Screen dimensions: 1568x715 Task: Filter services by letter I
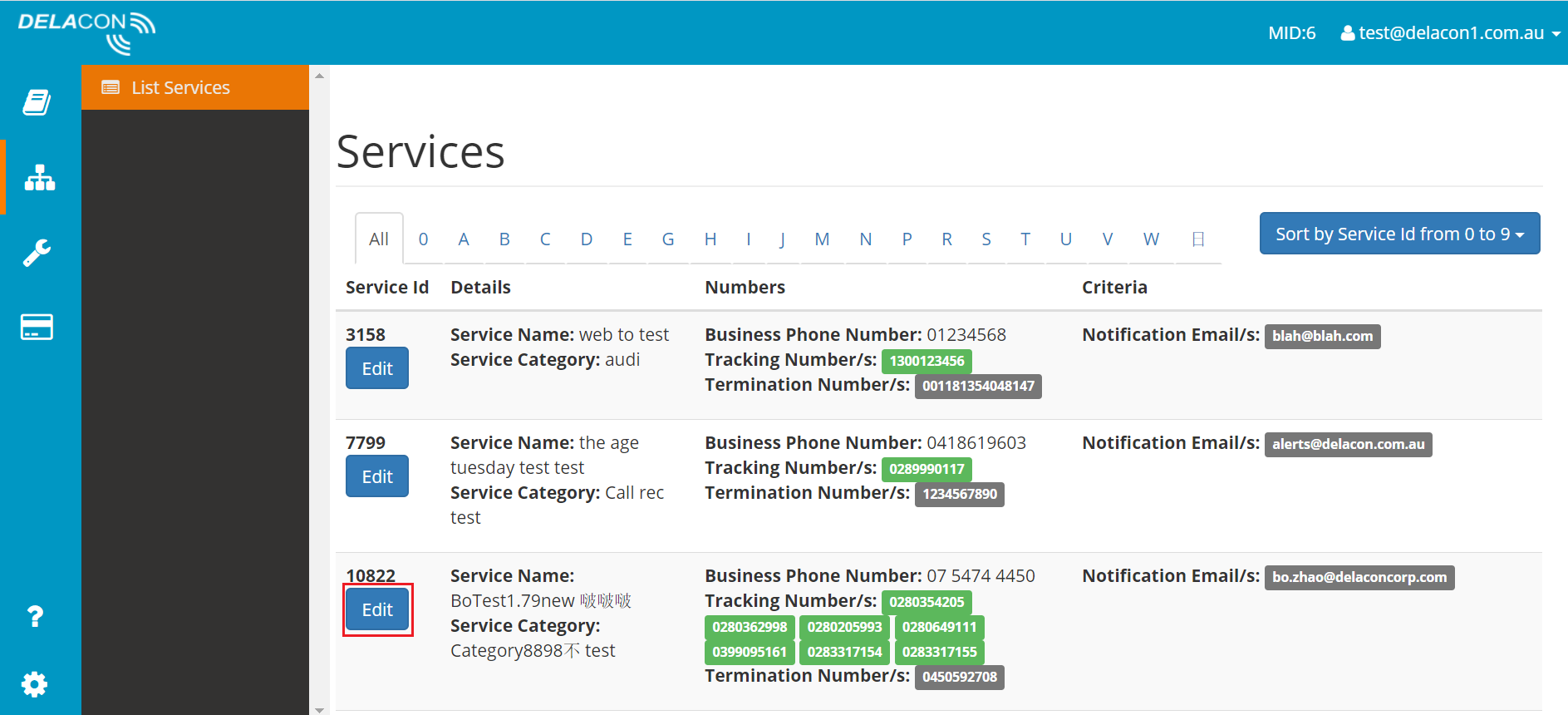[749, 239]
